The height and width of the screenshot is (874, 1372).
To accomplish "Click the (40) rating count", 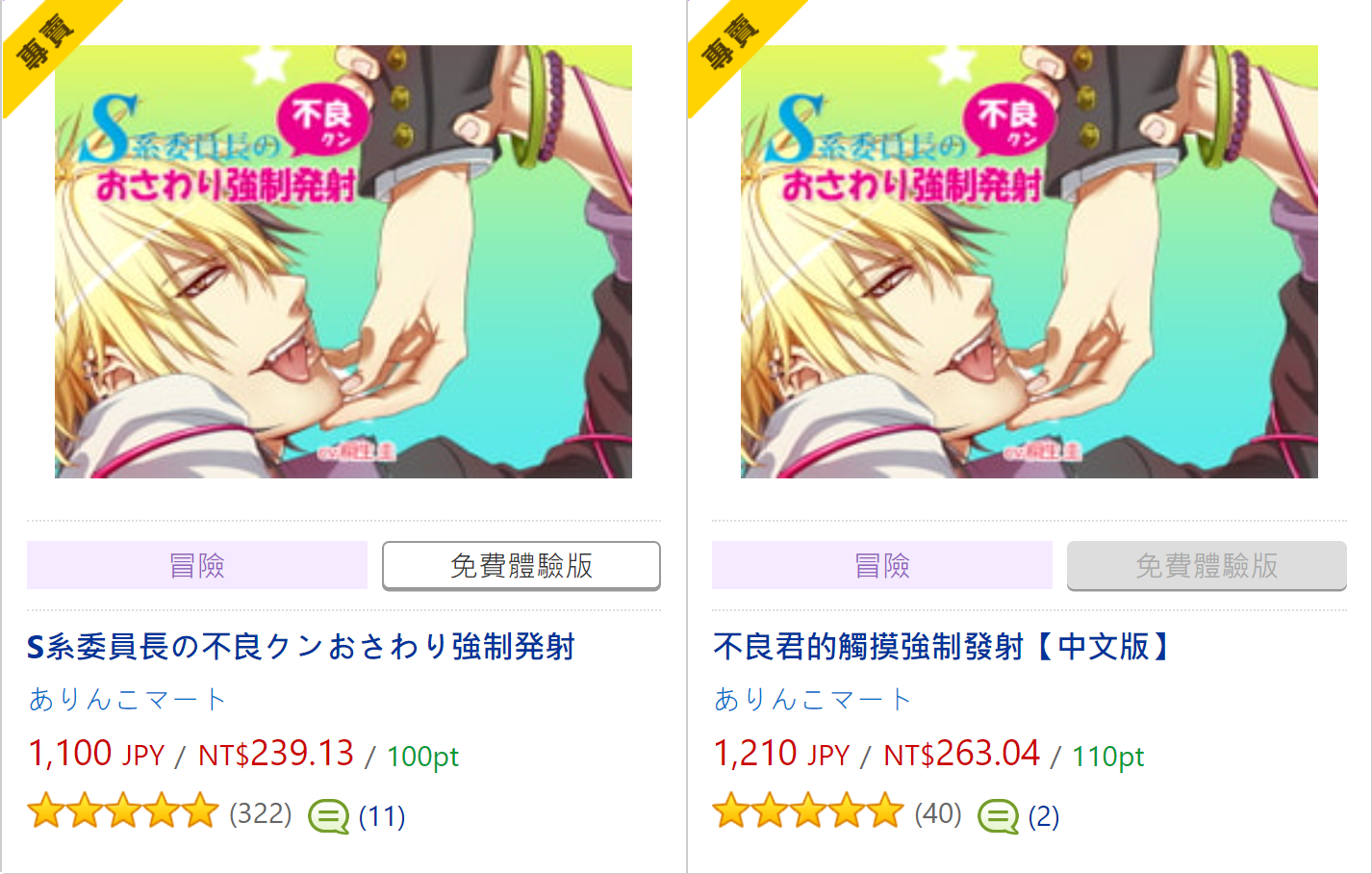I will tap(938, 813).
